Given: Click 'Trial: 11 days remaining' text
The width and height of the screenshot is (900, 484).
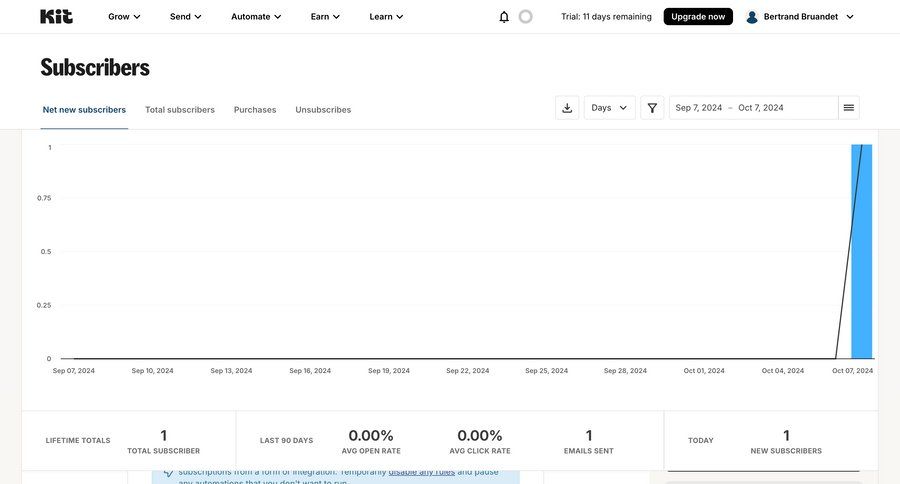Looking at the screenshot, I should click(606, 17).
